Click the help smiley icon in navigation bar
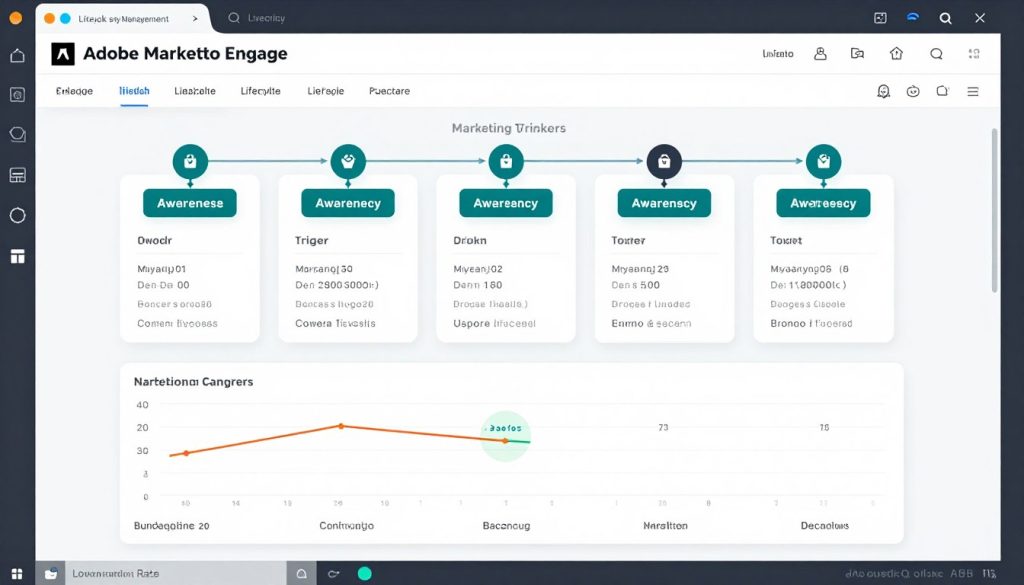Viewport: 1024px width, 585px height. (x=913, y=91)
